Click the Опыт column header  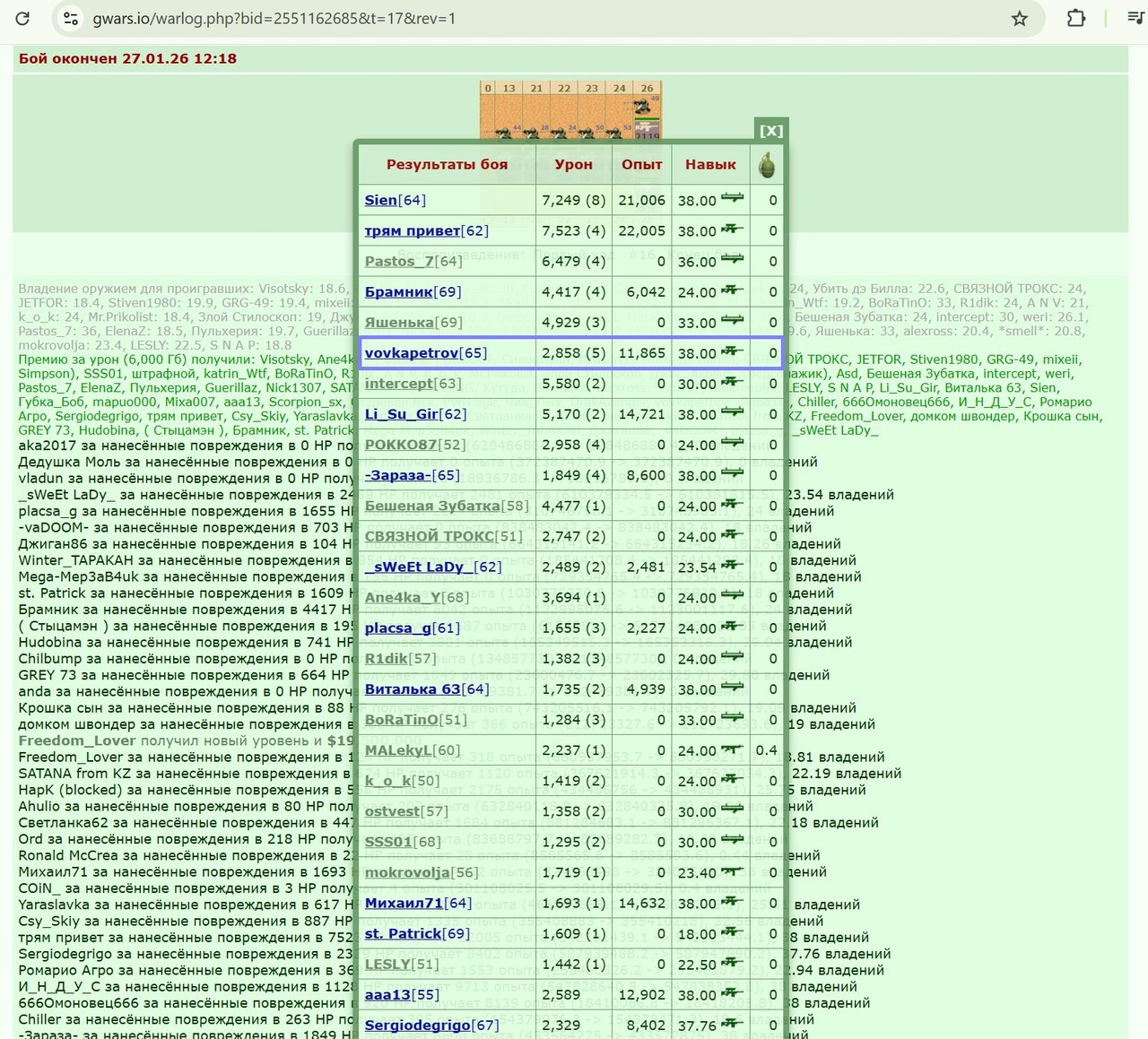click(641, 164)
